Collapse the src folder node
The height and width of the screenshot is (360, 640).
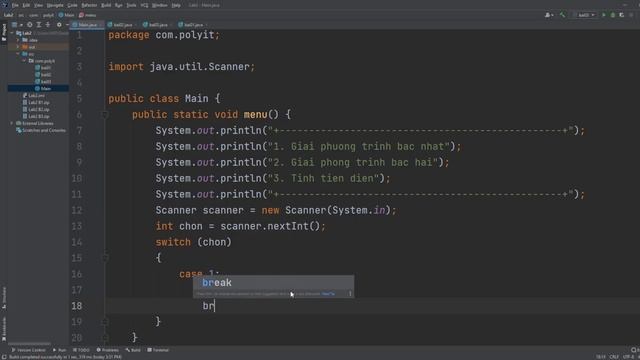click(18, 54)
